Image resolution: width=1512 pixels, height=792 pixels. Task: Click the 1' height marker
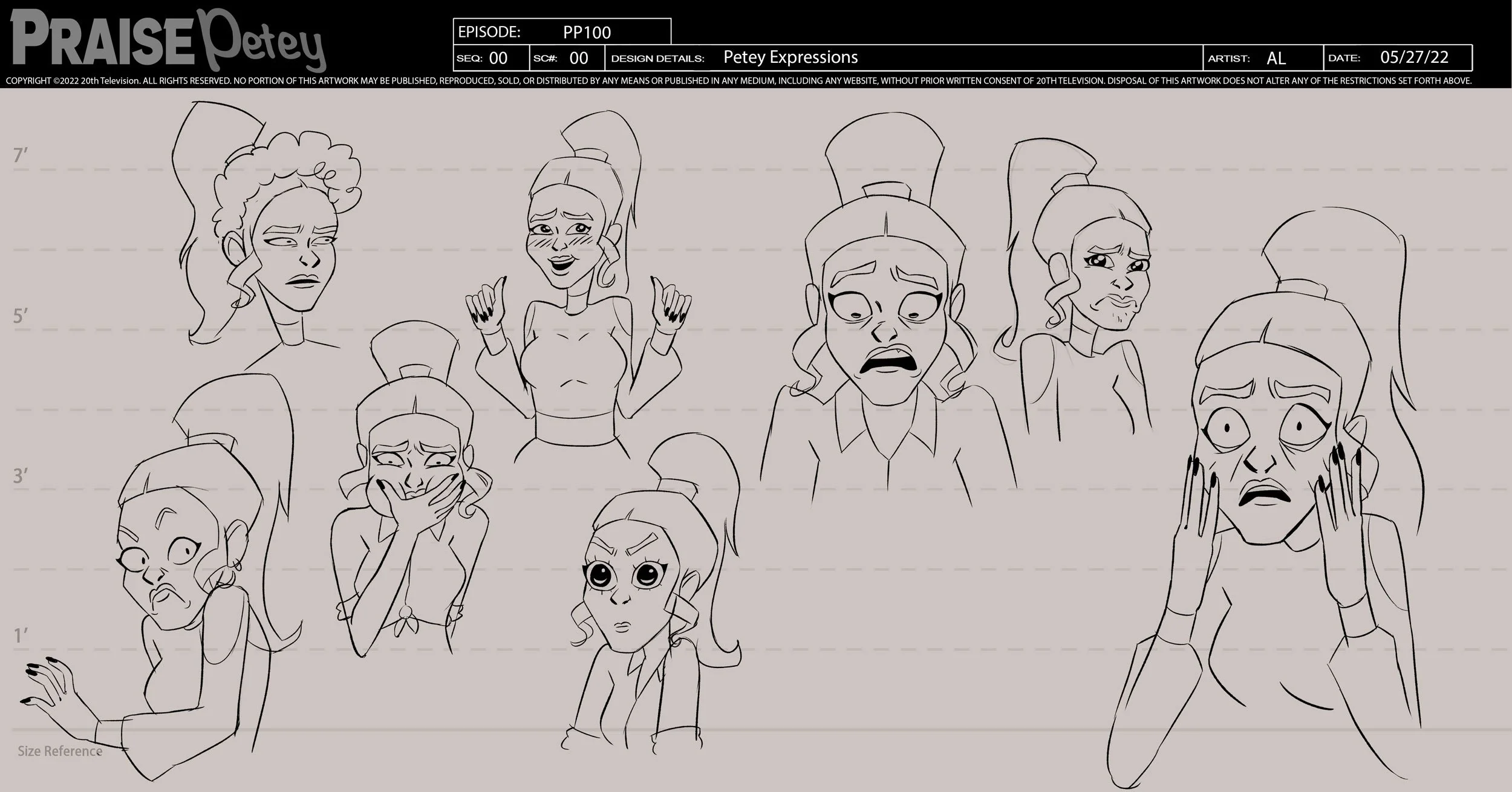(21, 636)
